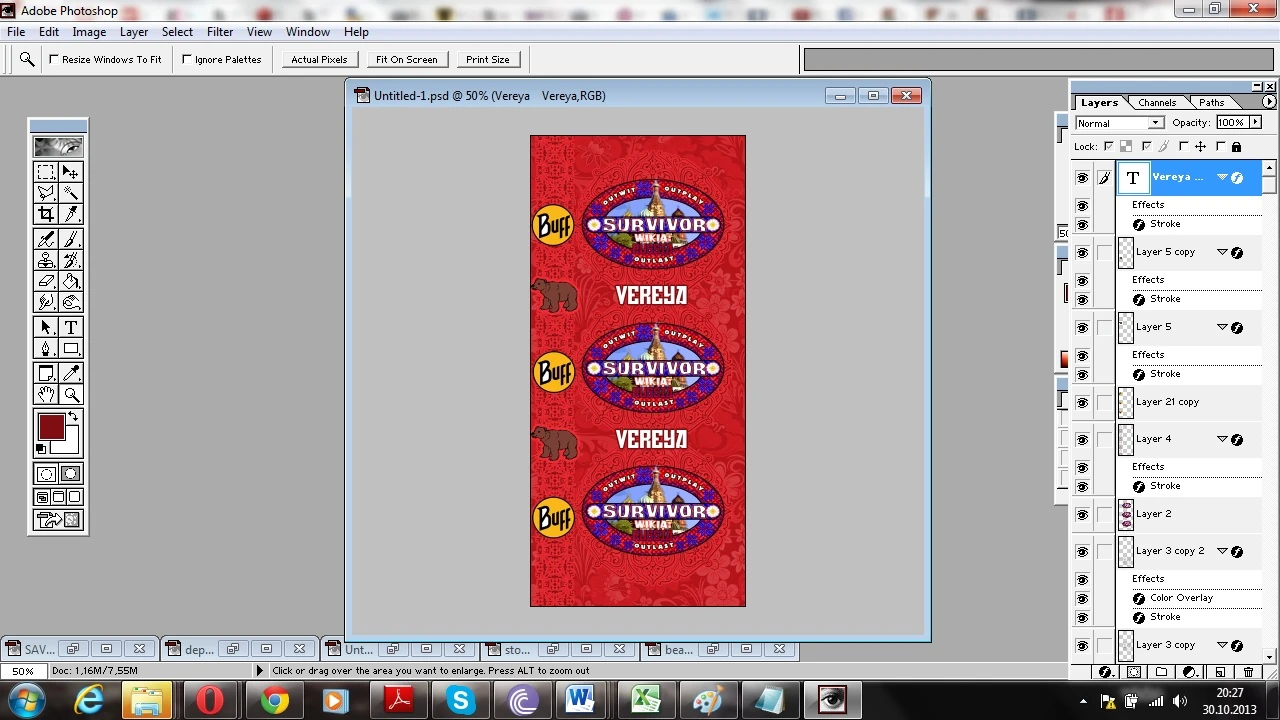The image size is (1280, 720).
Task: Collapse effects of Layer 3 copy 2
Action: [1222, 551]
